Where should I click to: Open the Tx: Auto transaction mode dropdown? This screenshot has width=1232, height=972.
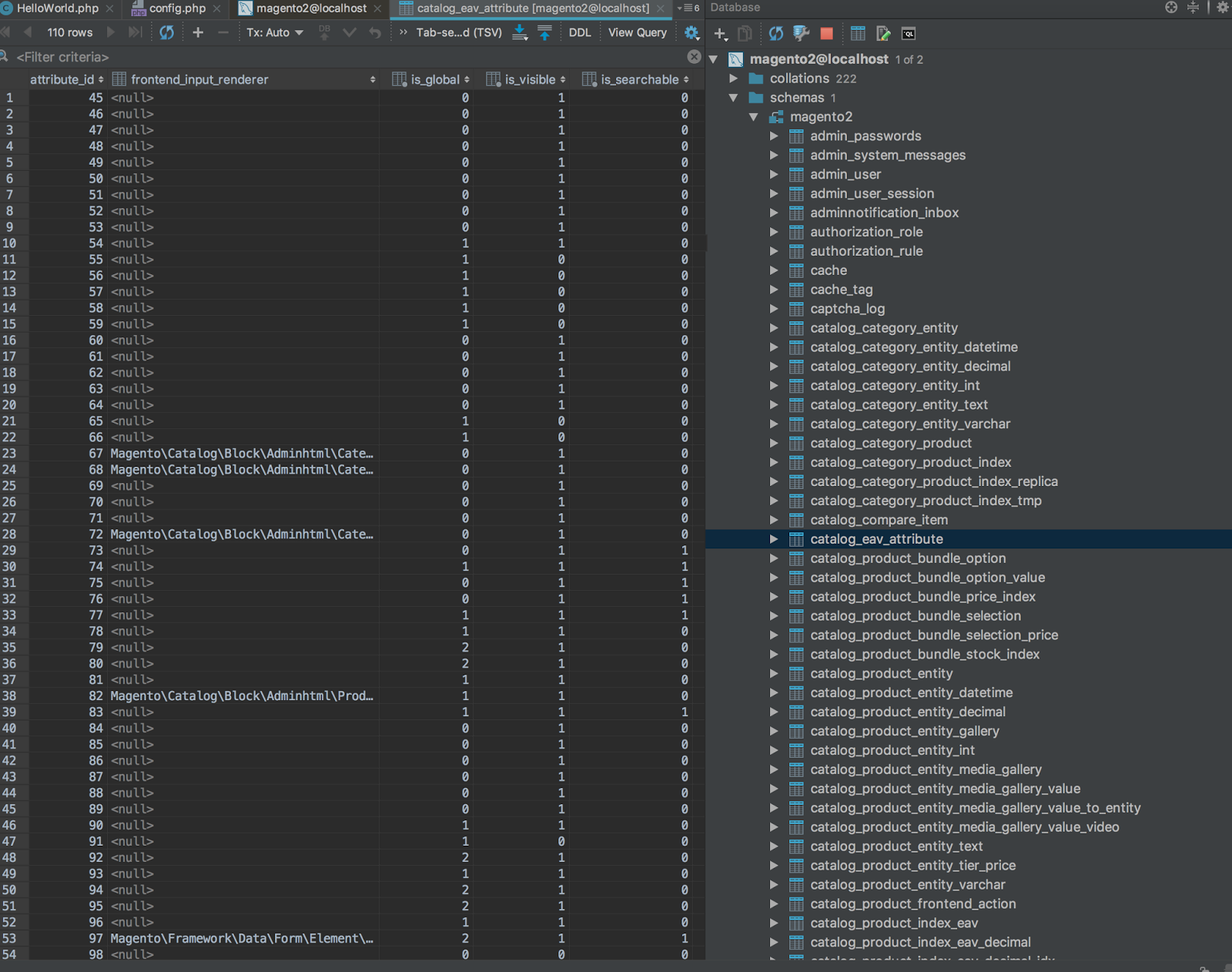275,32
